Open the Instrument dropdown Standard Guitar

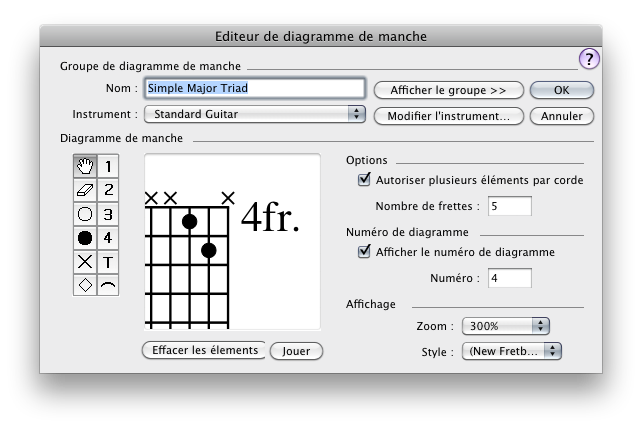click(255, 114)
